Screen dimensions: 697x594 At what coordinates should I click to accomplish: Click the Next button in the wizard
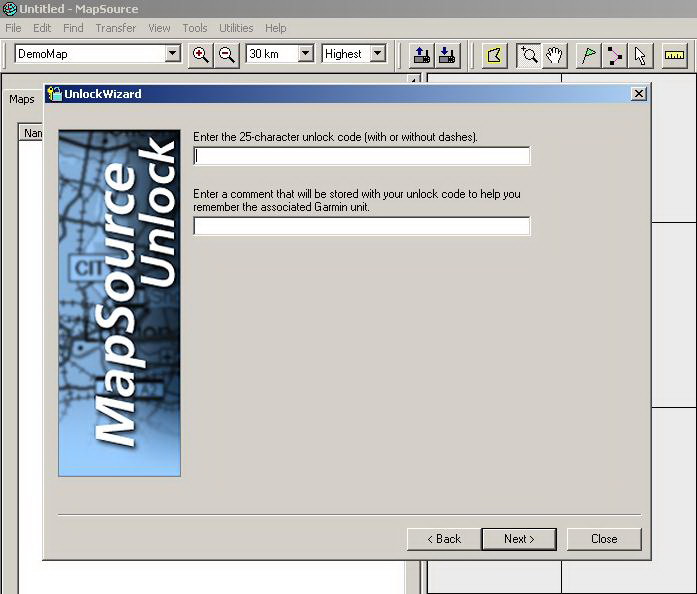click(x=519, y=539)
